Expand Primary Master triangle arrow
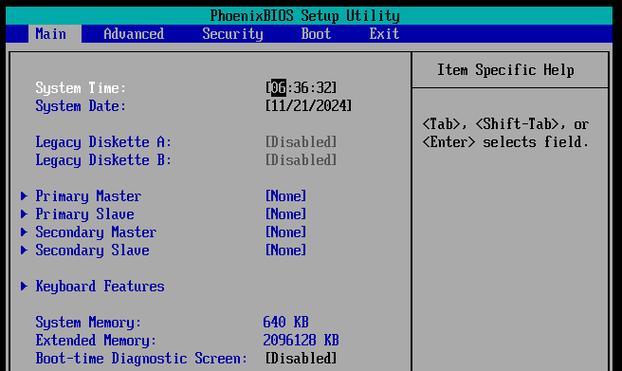This screenshot has width=622, height=371. (x=24, y=196)
